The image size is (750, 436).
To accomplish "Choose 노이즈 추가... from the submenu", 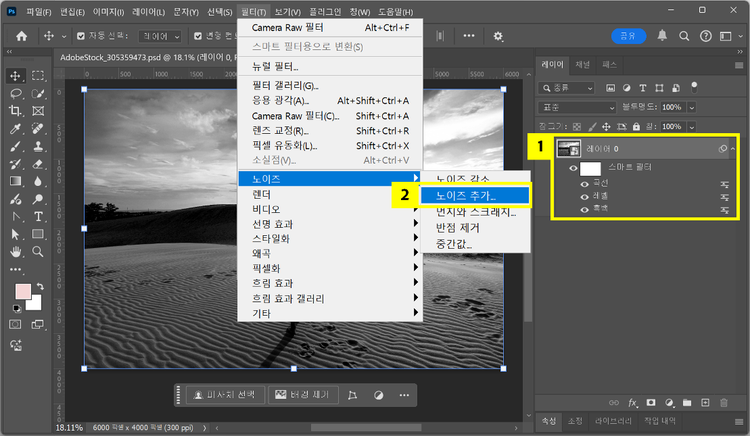I will point(475,196).
